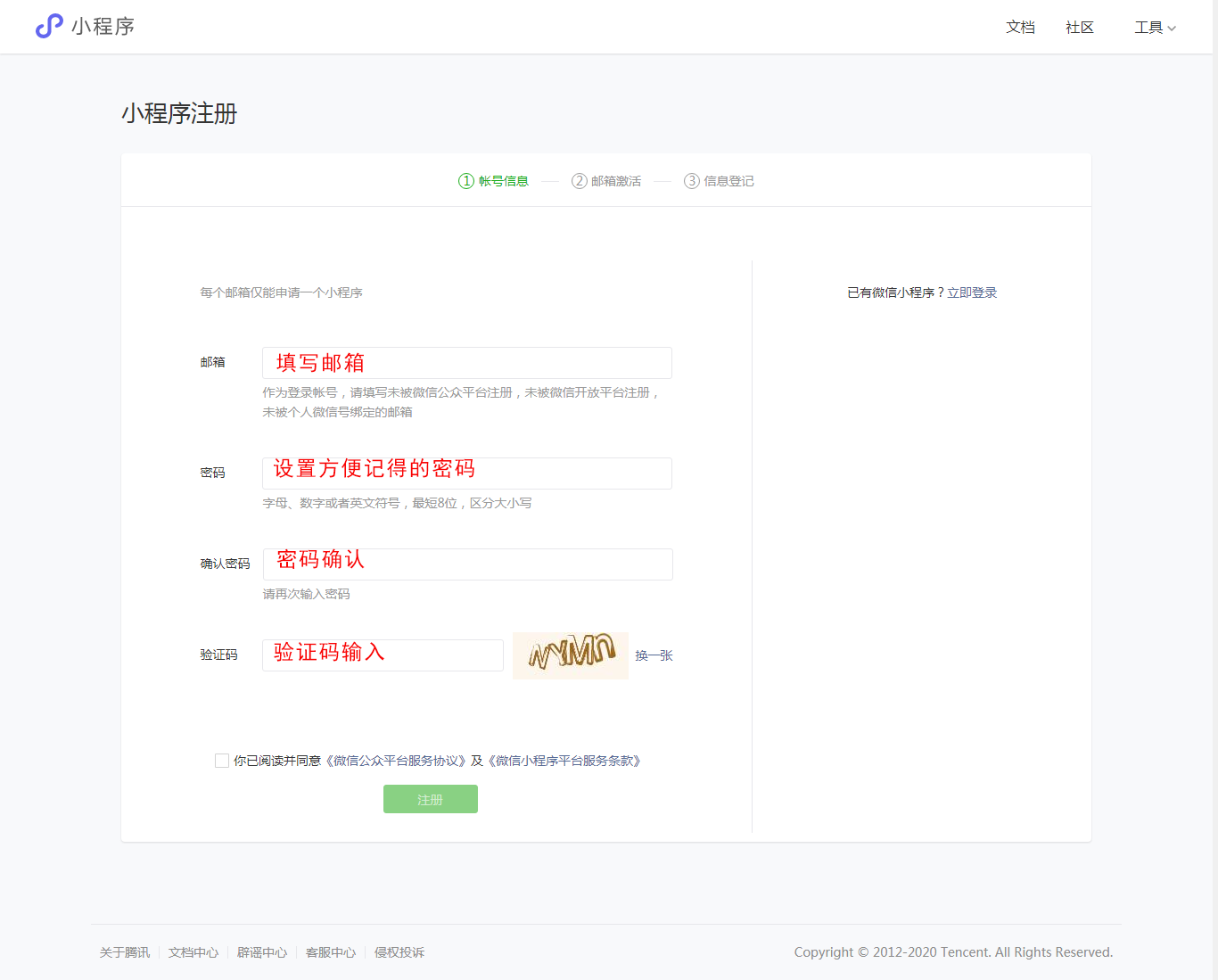The image size is (1218, 980).
Task: Tick the service agreement checkbox
Action: point(222,761)
